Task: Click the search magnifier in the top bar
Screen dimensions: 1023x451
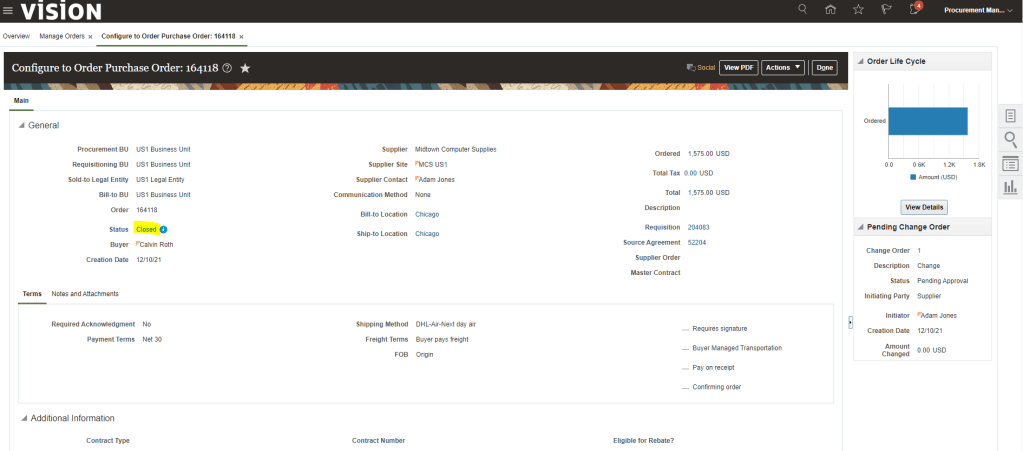Action: click(x=802, y=10)
